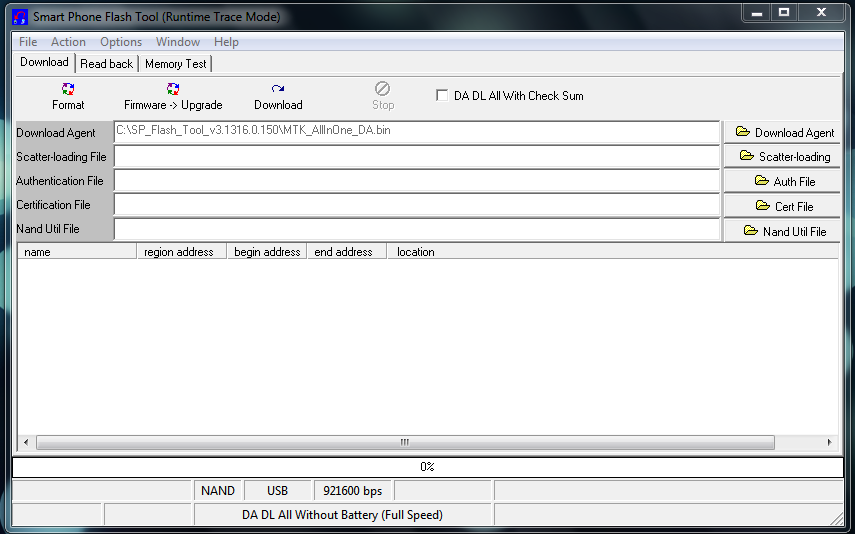Click the disabled Stop icon
Viewport: 855px width, 534px height.
[382, 88]
